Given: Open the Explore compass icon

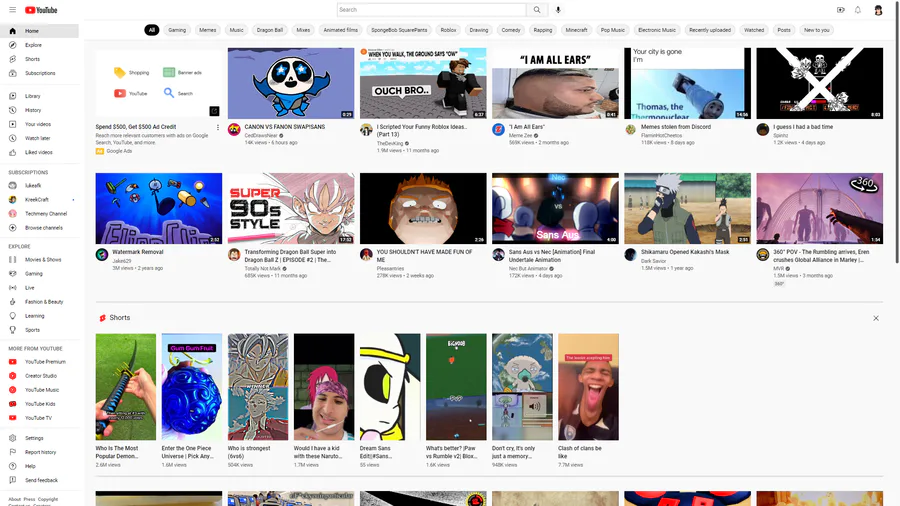Looking at the screenshot, I should (13, 45).
